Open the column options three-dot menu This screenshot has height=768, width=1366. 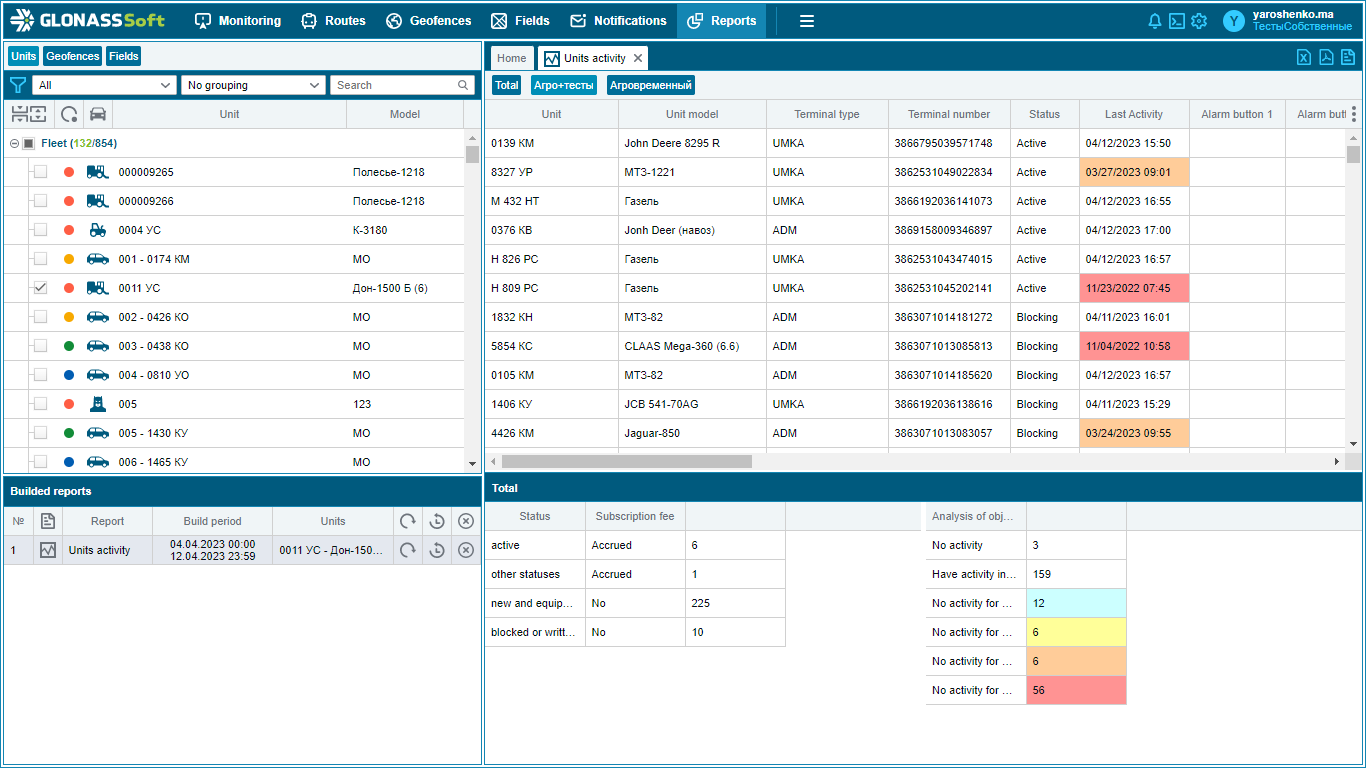click(x=1354, y=114)
